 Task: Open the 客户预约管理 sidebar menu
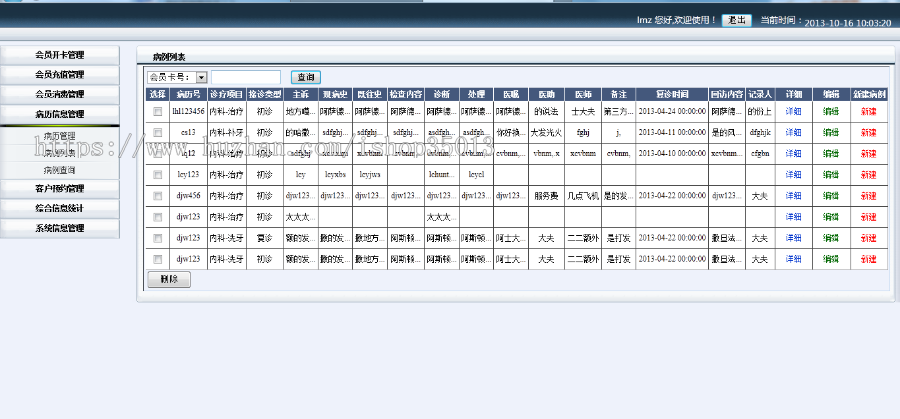click(60, 188)
